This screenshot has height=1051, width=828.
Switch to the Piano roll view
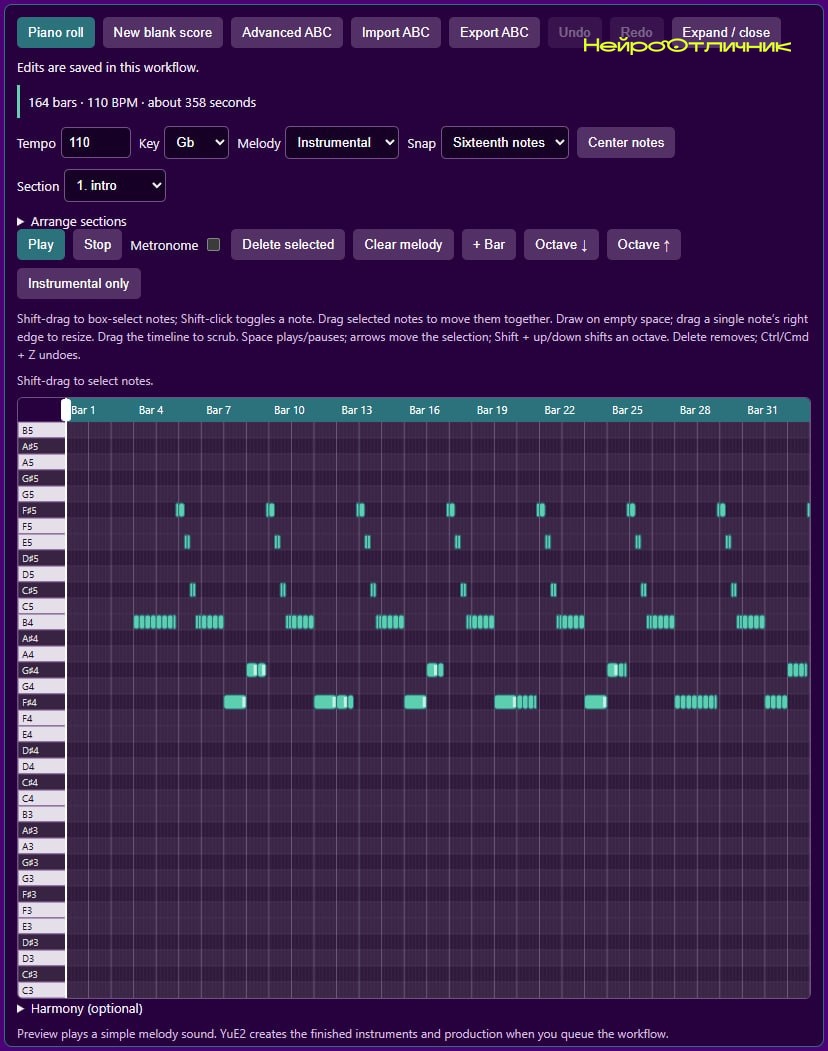(56, 32)
